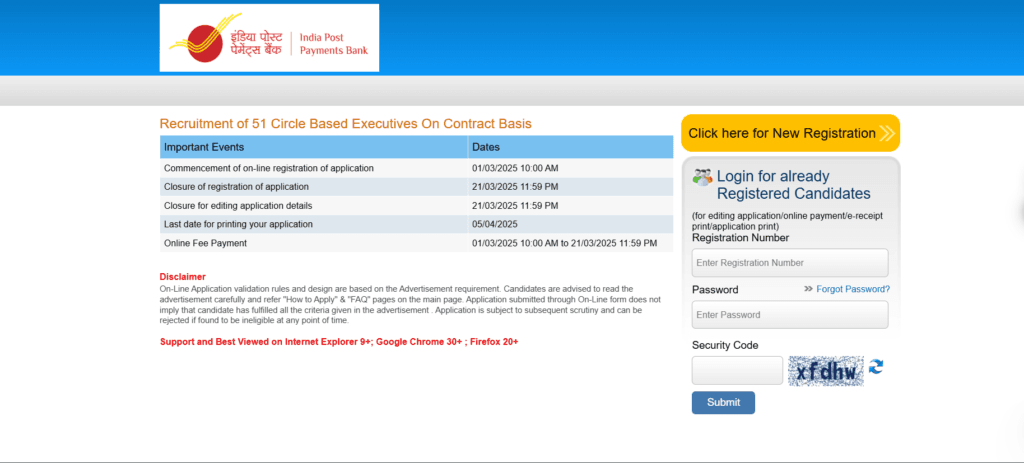
Task: Select 'Commencement of on-line registration of application' row
Action: pyautogui.click(x=417, y=168)
